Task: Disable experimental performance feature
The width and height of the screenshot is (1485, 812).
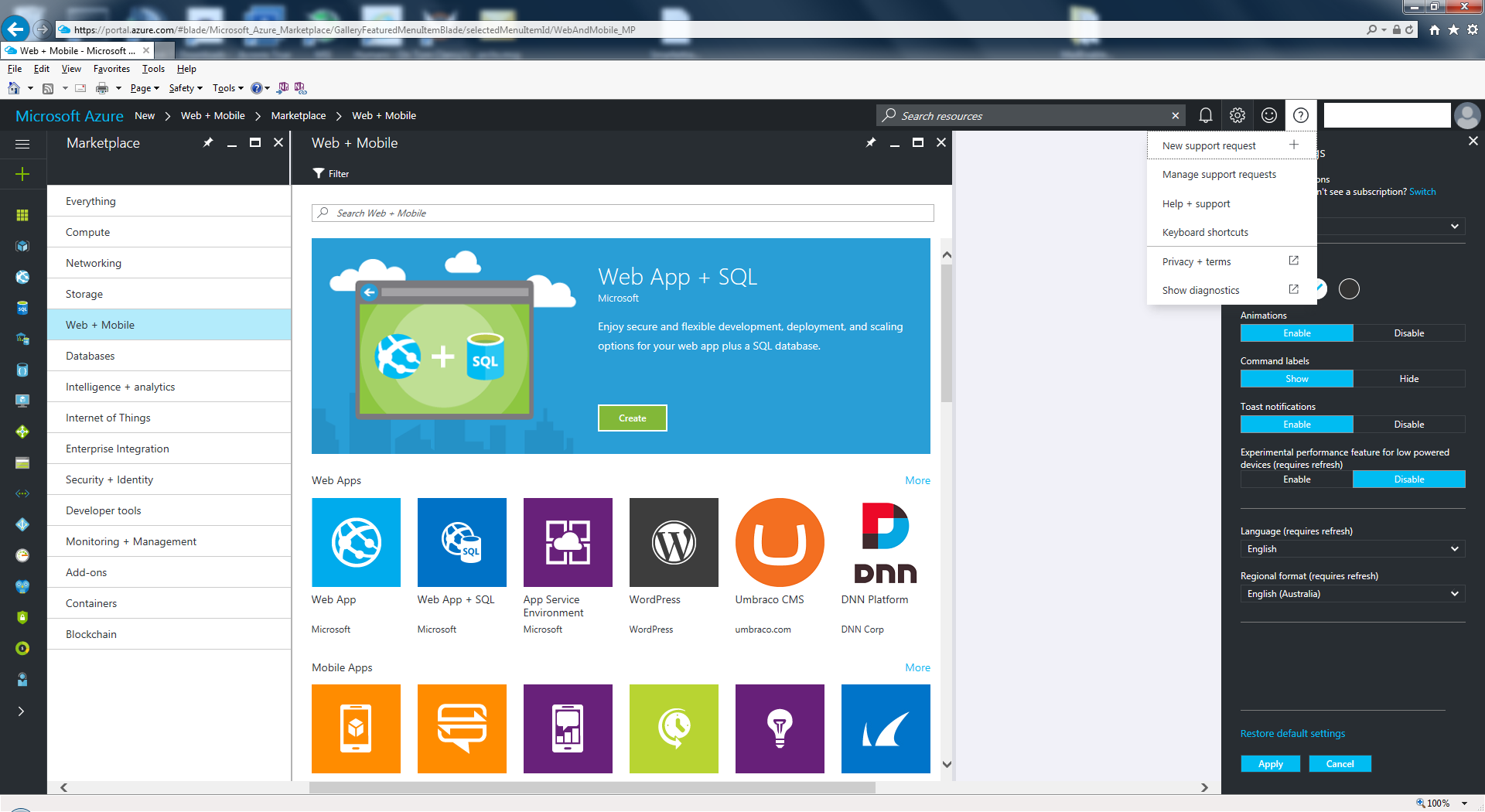Action: pyautogui.click(x=1409, y=479)
